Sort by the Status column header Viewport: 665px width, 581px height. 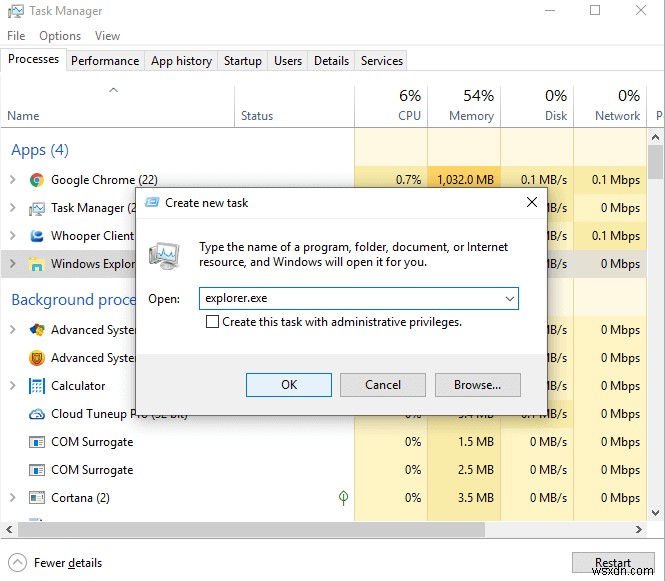(x=294, y=107)
